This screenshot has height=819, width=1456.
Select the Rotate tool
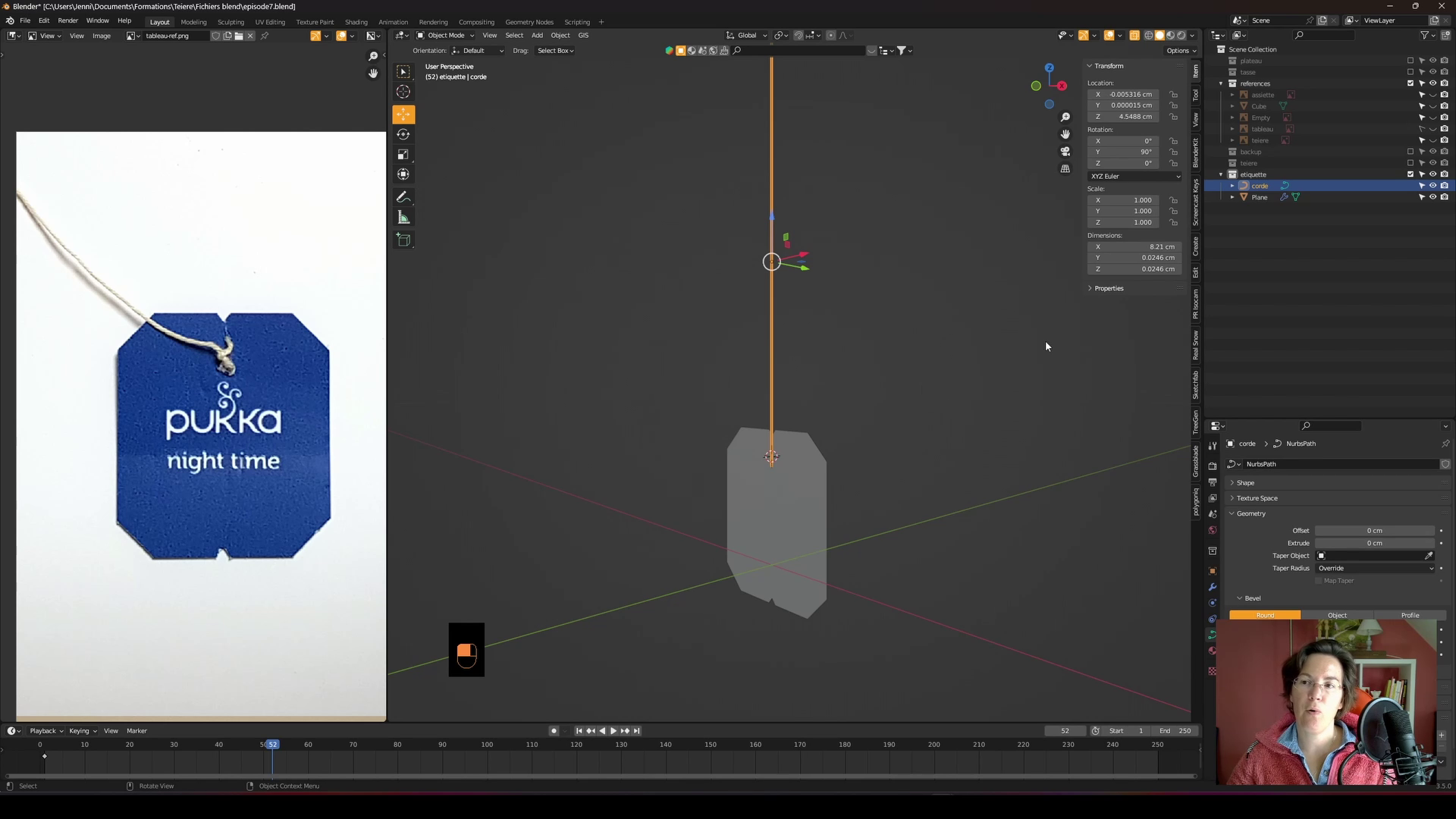coord(403,134)
